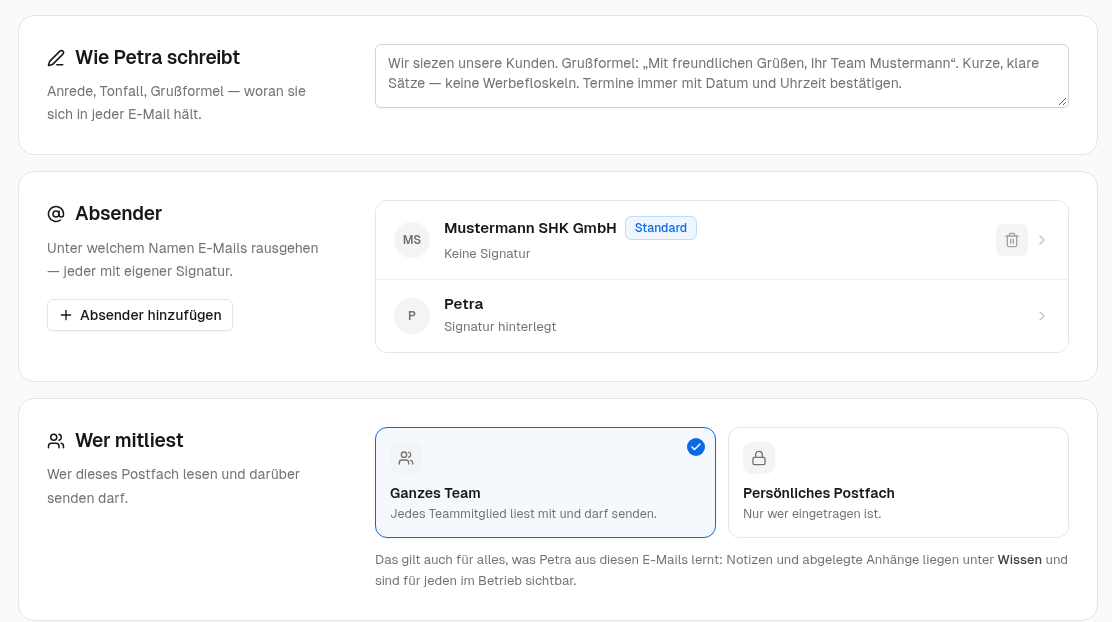Click the Keine Signatur text
The image size is (1112, 622).
click(486, 253)
